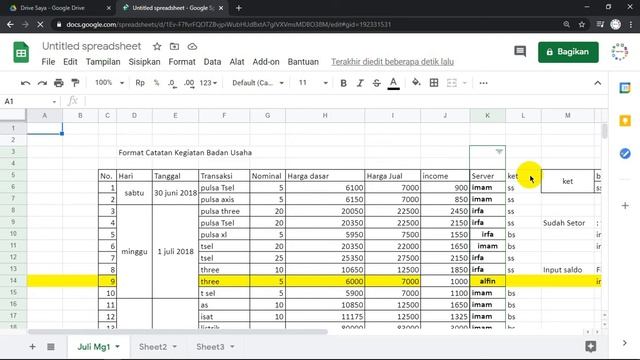Click the Print icon

59,83
